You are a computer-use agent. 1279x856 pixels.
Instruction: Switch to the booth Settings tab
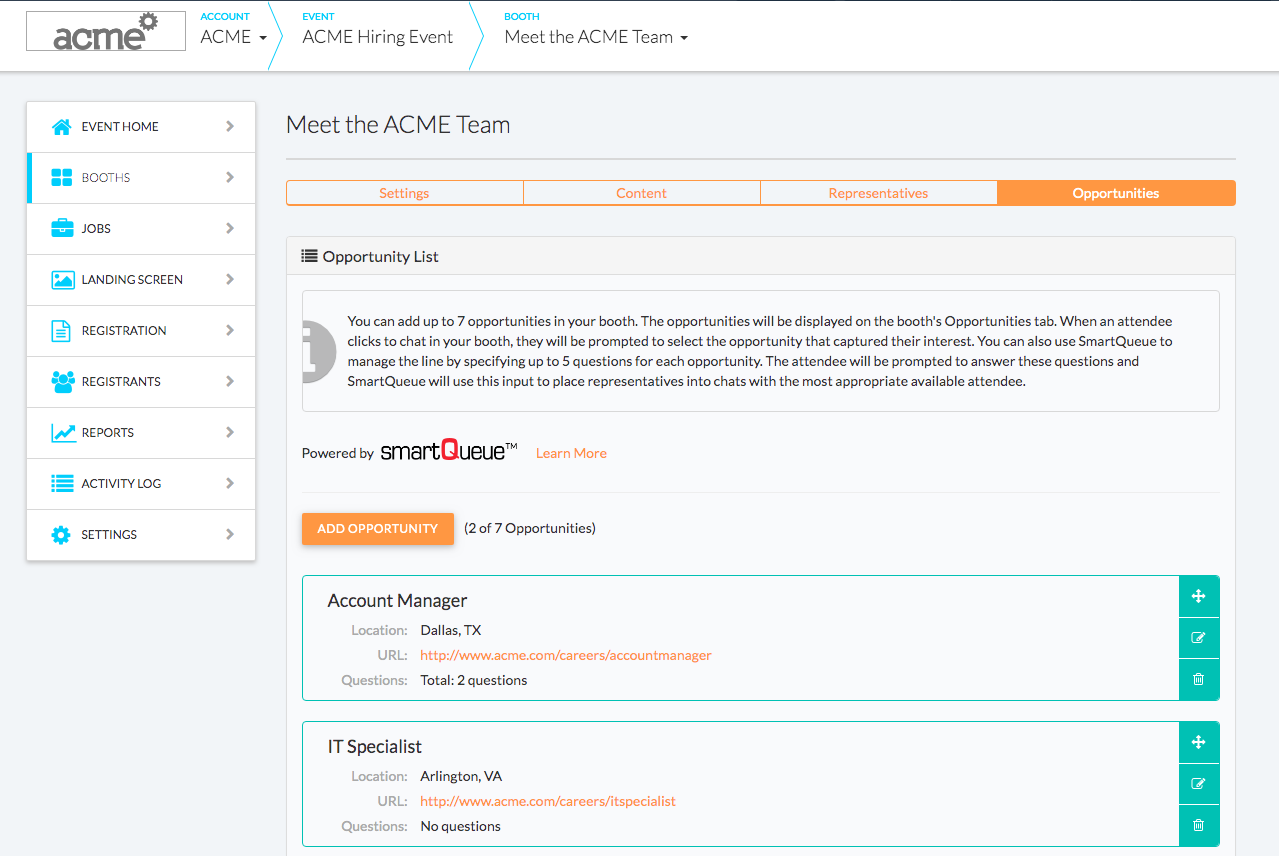tap(404, 193)
